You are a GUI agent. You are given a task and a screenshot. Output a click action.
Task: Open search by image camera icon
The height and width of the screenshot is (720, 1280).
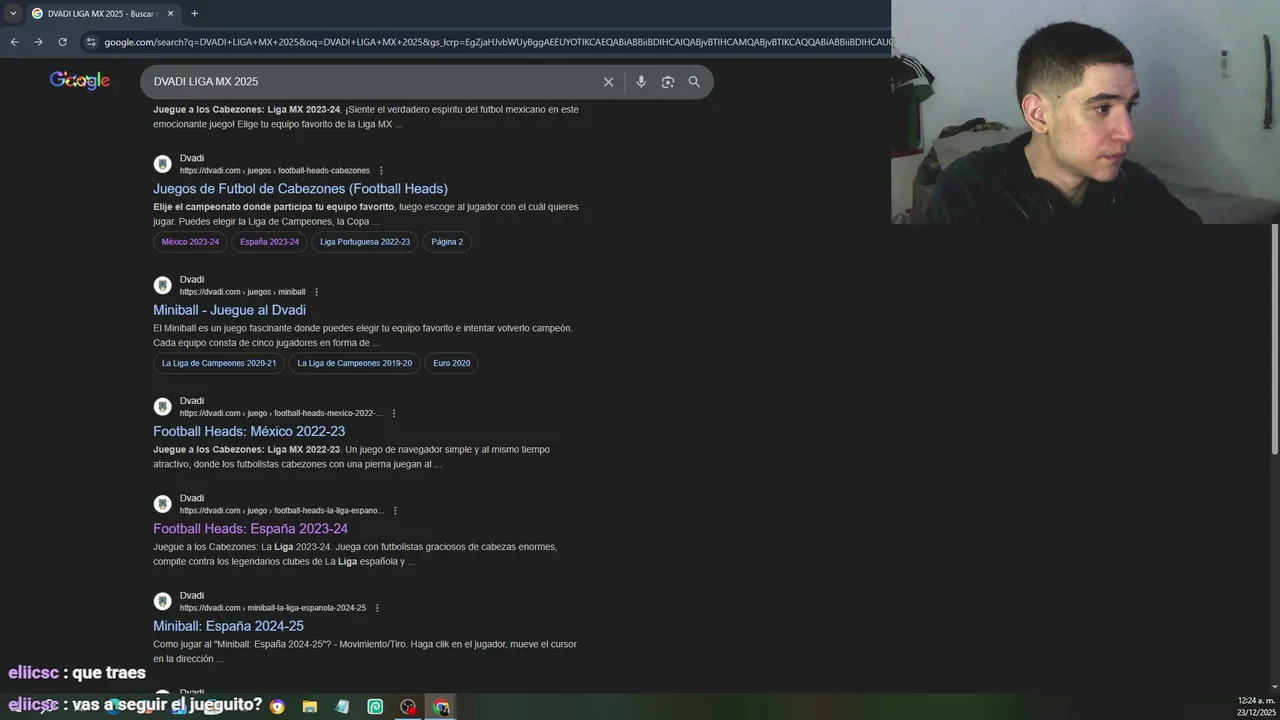tap(668, 82)
